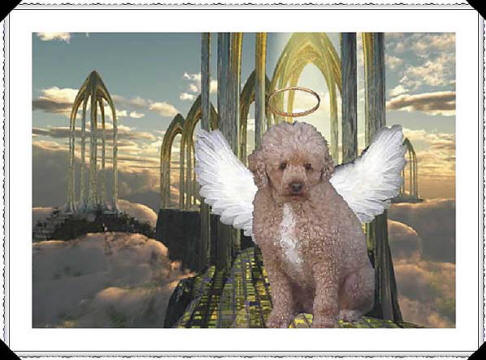Click the poodle's black nose
486x360 pixels.
(296, 187)
